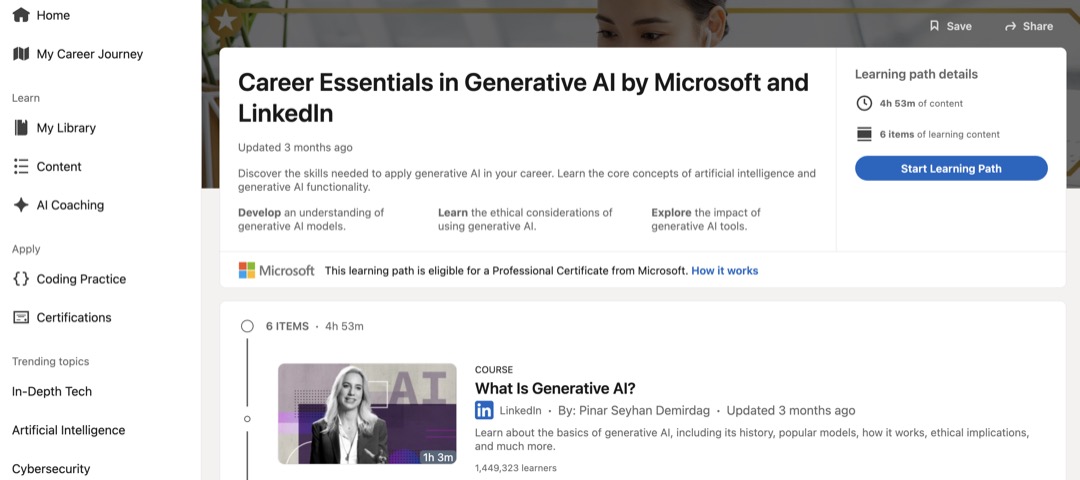The width and height of the screenshot is (1080, 480).
Task: Click the Coding Practice braces icon
Action: point(21,279)
